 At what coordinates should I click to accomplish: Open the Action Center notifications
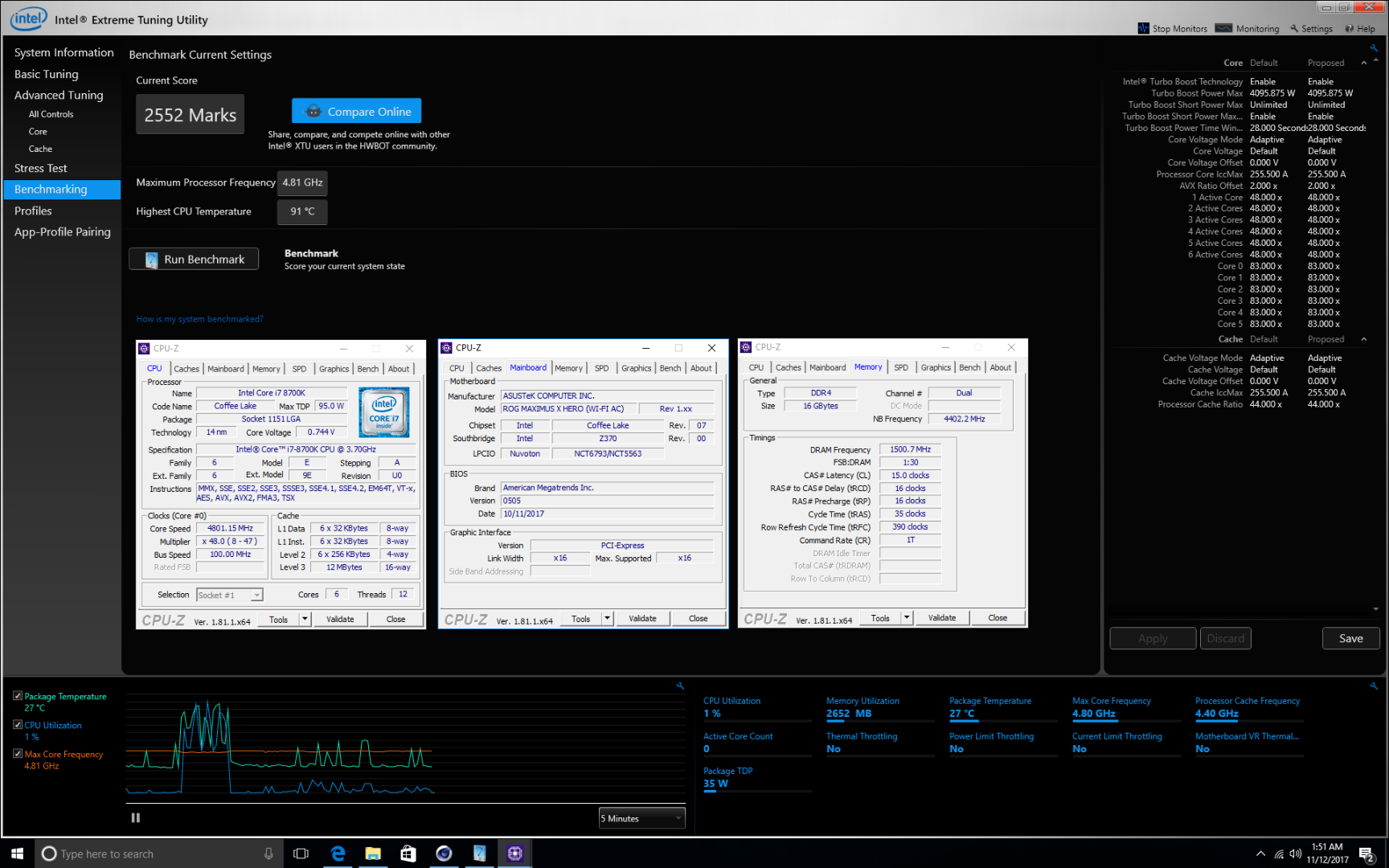click(1366, 854)
